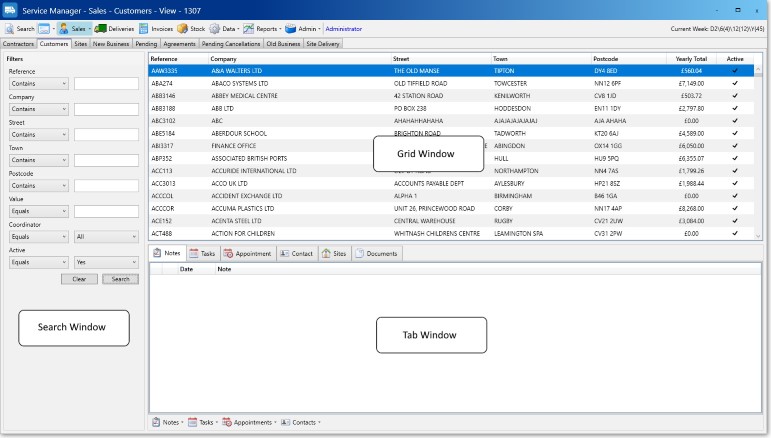Select the ACCIDENT EXCHANGE LTD row

pos(451,196)
